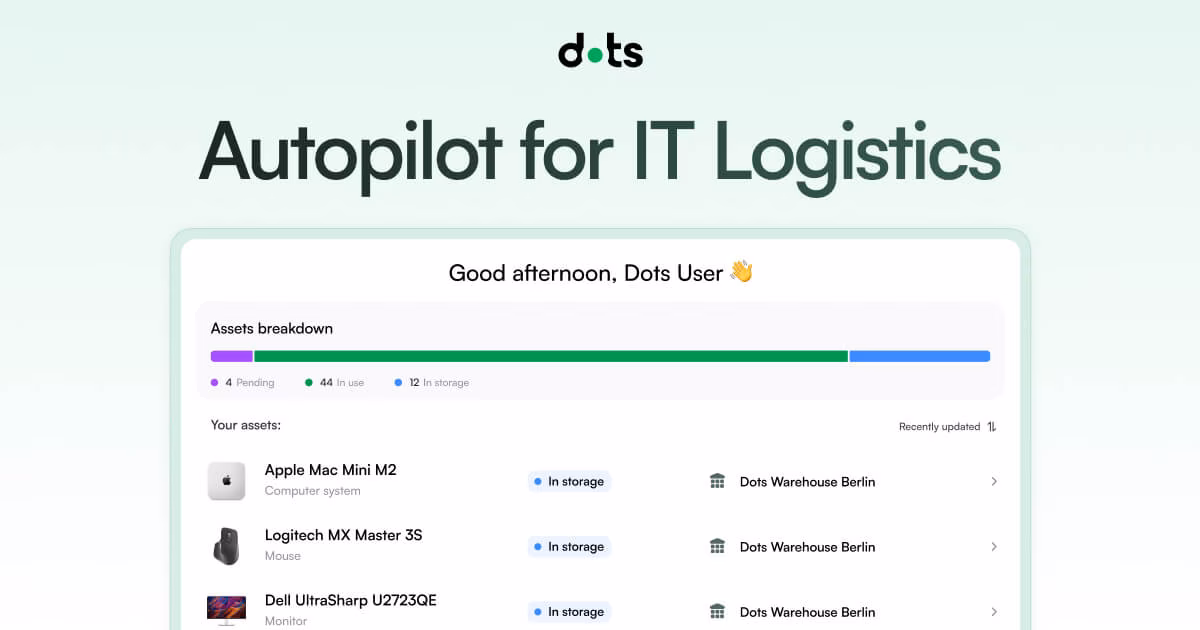Click the green In use segment of the assets bar
Image resolution: width=1200 pixels, height=630 pixels.
[x=551, y=356]
